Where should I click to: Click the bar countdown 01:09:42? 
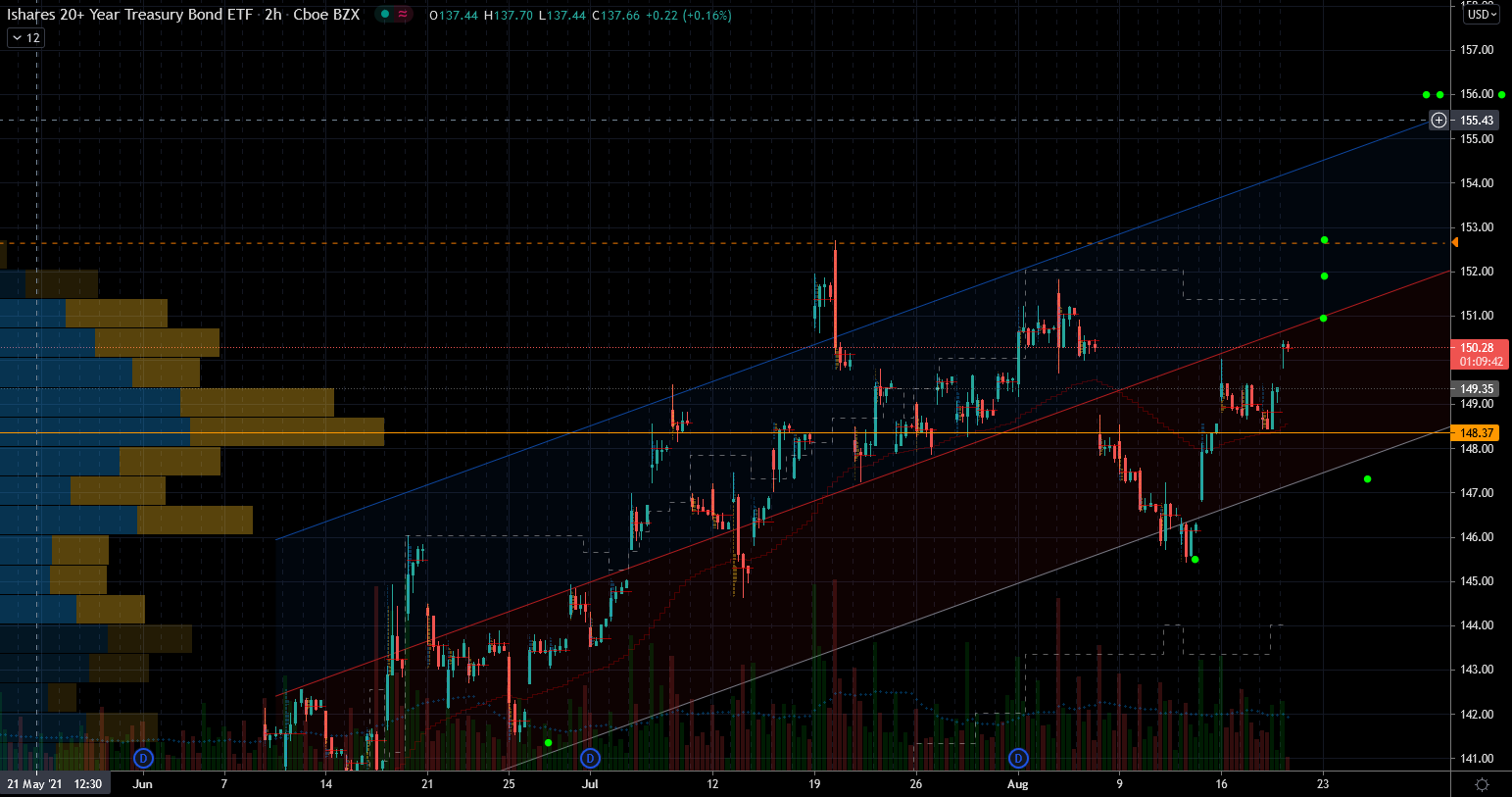tap(1481, 362)
